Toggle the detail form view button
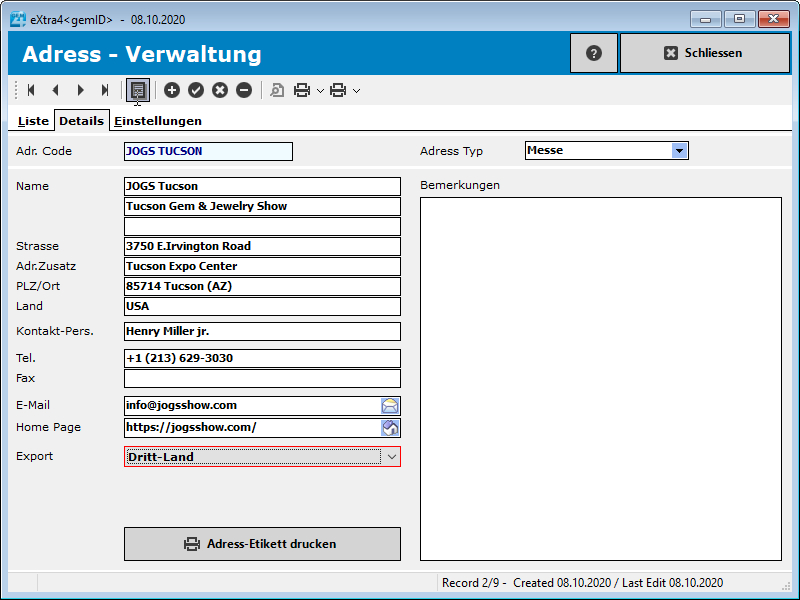Image resolution: width=800 pixels, height=600 pixels. pyautogui.click(x=138, y=90)
